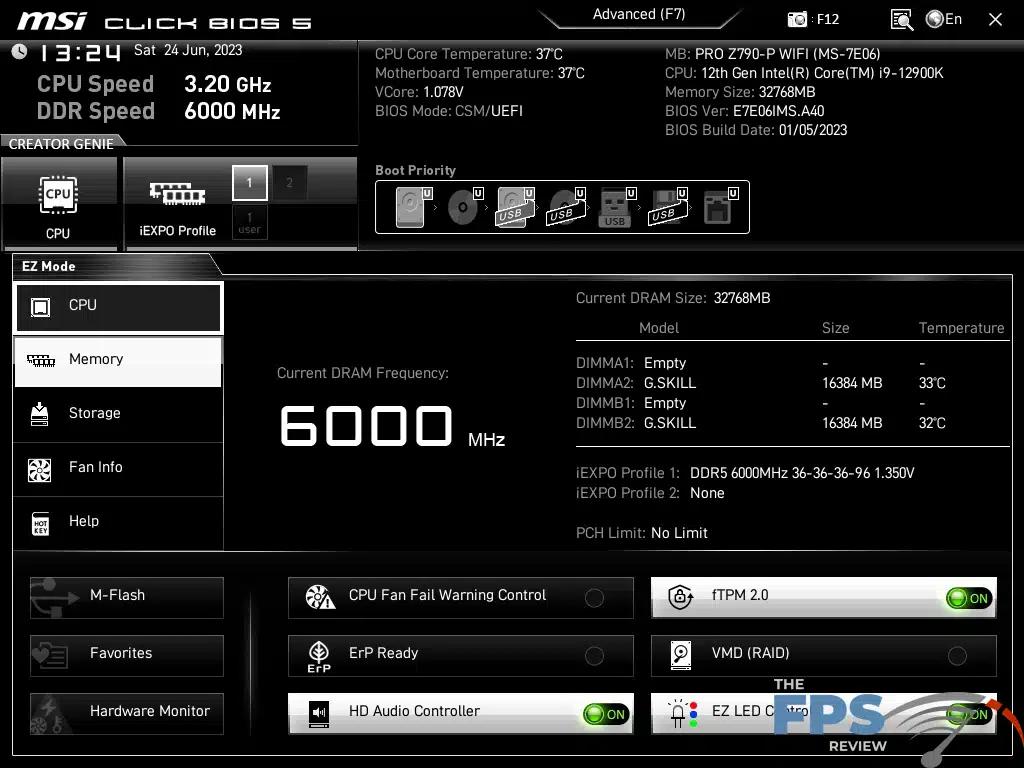This screenshot has width=1024, height=768.
Task: Click the system time 13:24
Action: click(x=80, y=53)
